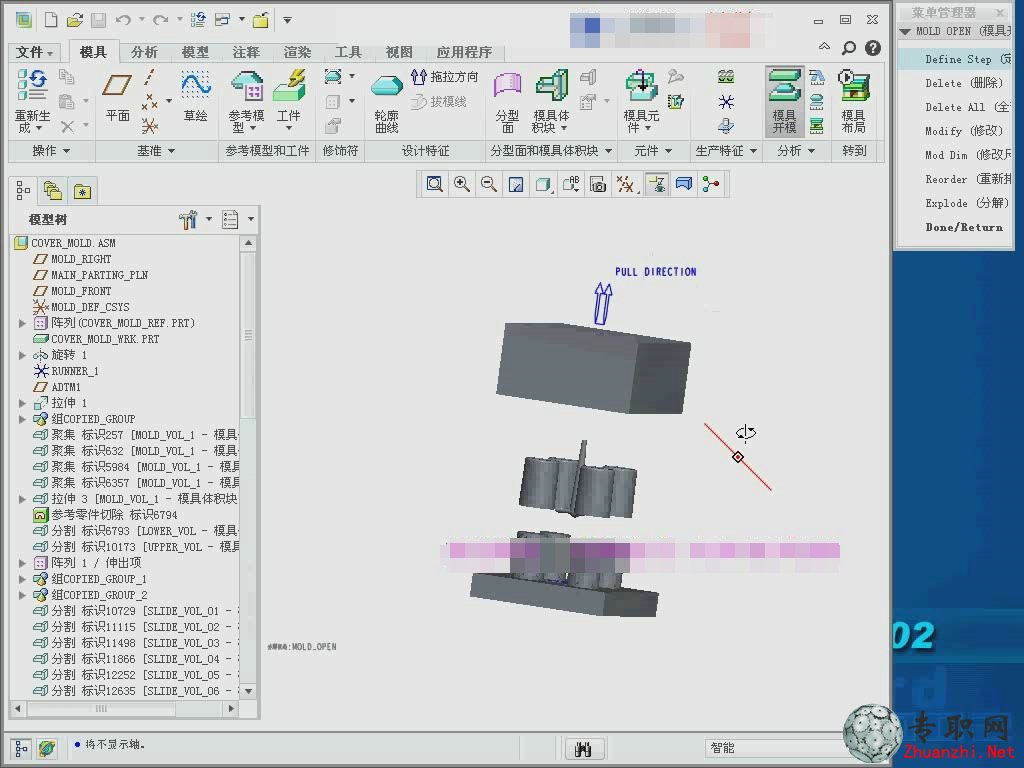Click the model tree scroll down arrow
Viewport: 1024px width, 768px height.
coord(248,691)
